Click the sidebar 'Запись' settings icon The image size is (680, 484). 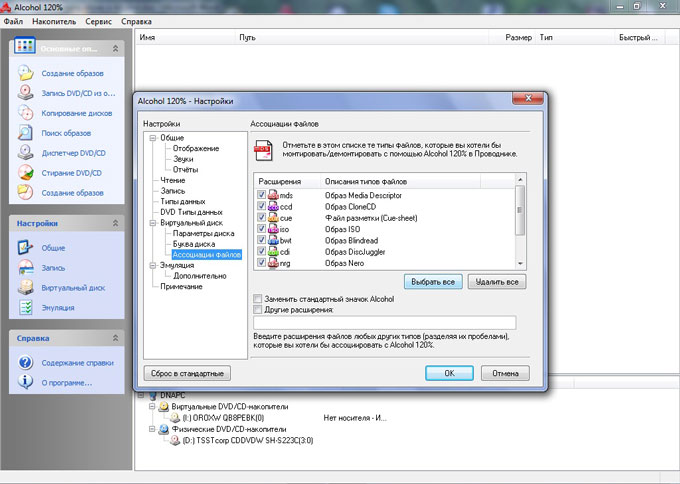coord(26,268)
